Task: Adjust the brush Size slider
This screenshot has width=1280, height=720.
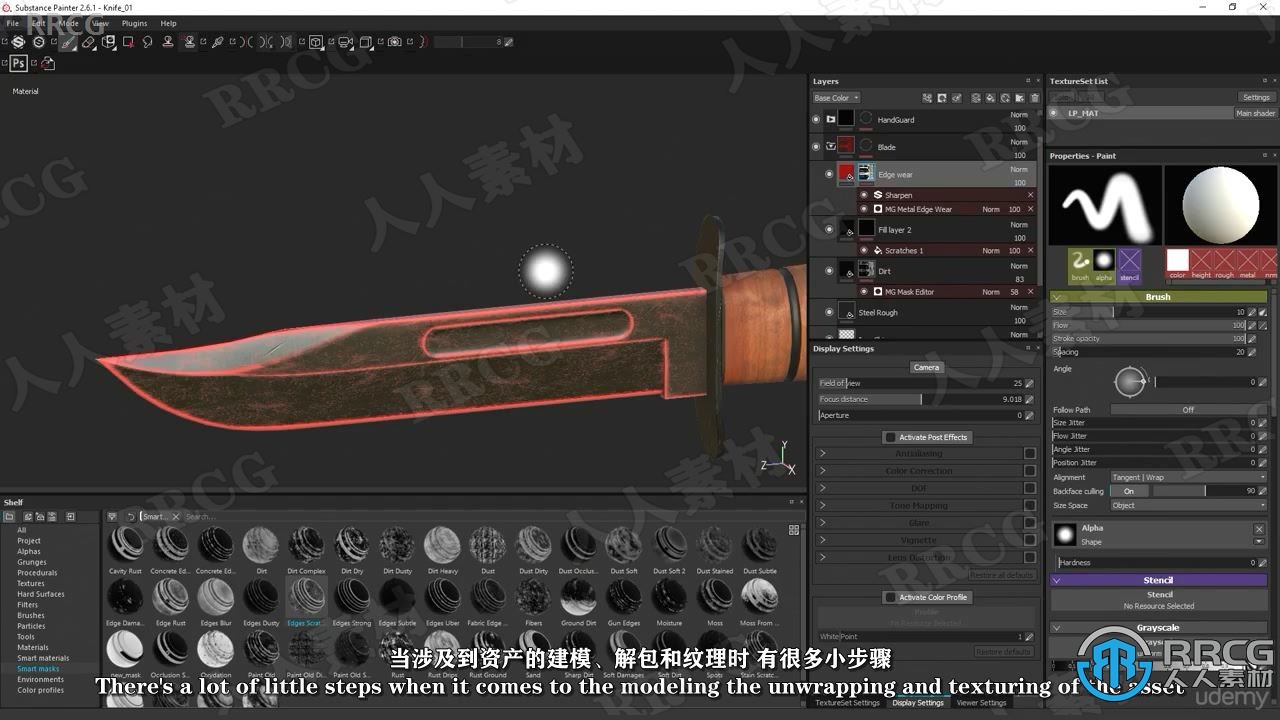Action: (x=1149, y=312)
